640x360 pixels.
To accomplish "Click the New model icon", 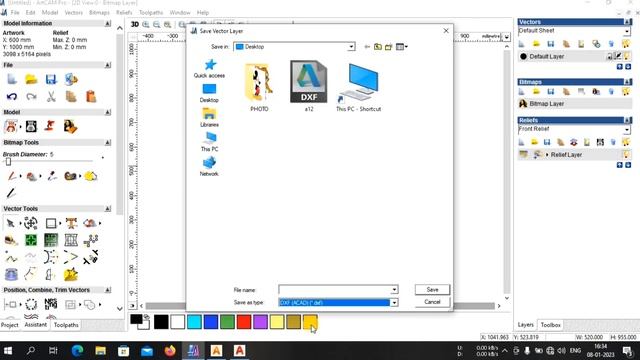I will click(x=11, y=79).
